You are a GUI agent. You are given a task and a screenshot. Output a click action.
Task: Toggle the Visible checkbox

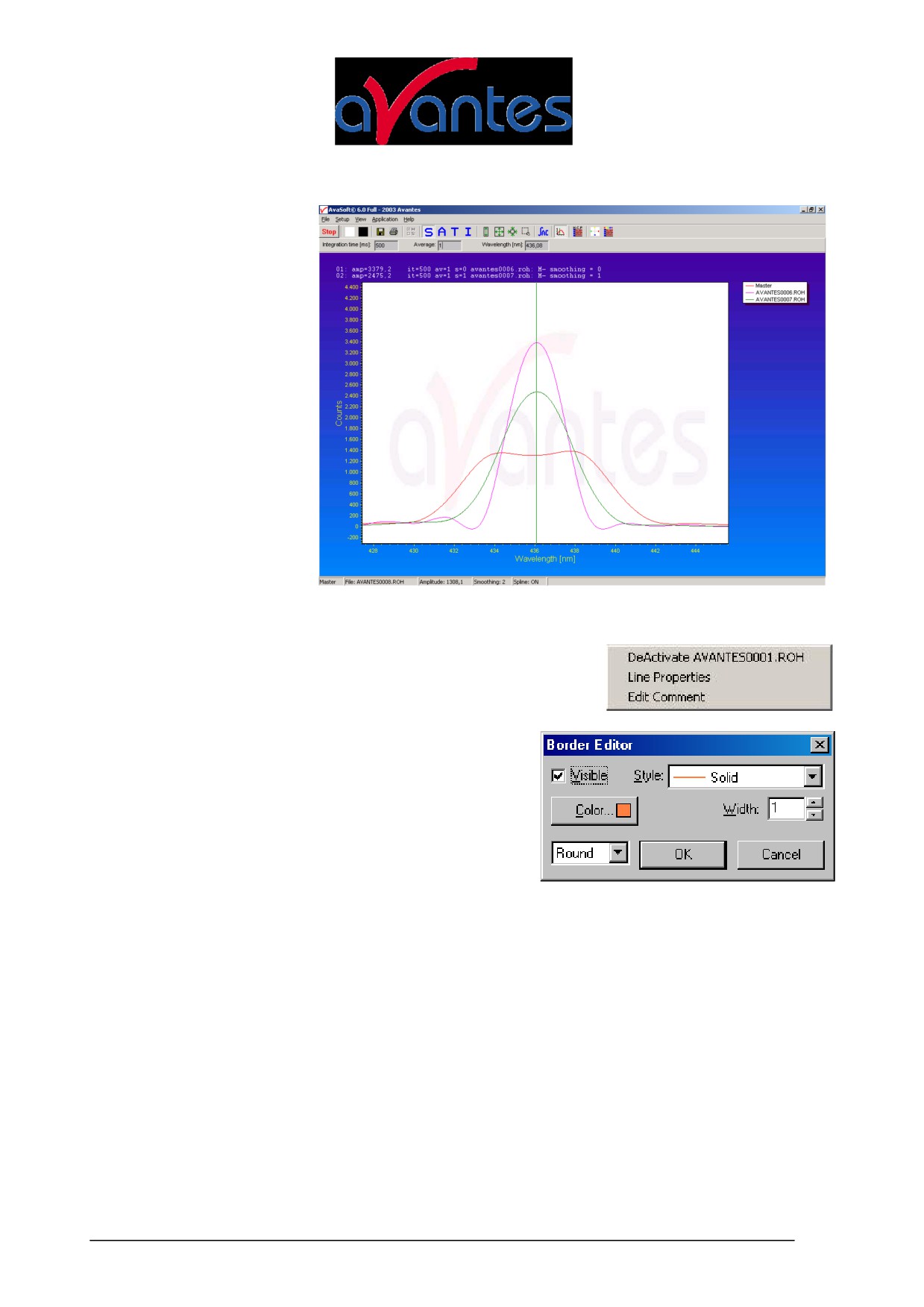(558, 776)
